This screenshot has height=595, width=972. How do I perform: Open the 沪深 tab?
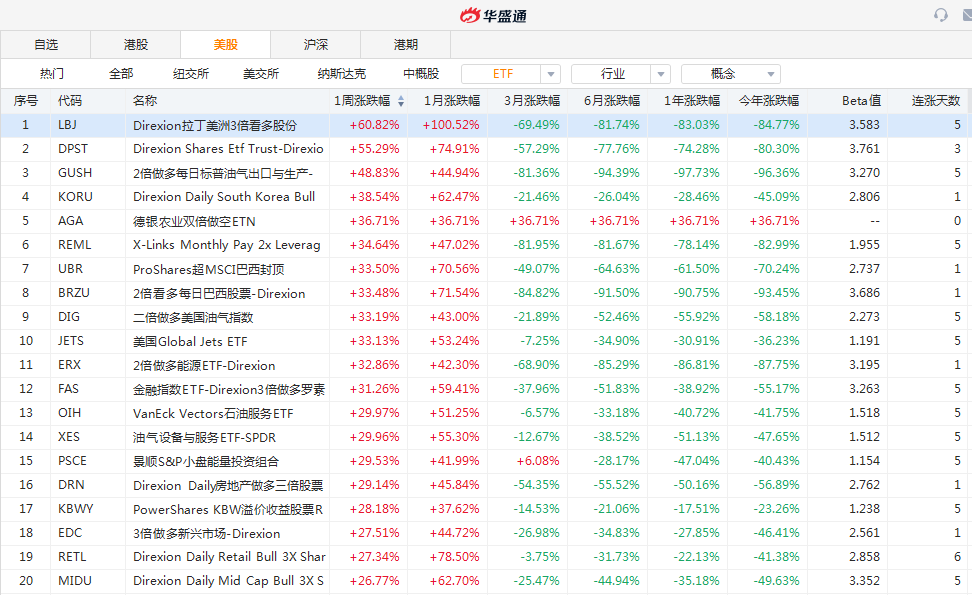pos(316,45)
